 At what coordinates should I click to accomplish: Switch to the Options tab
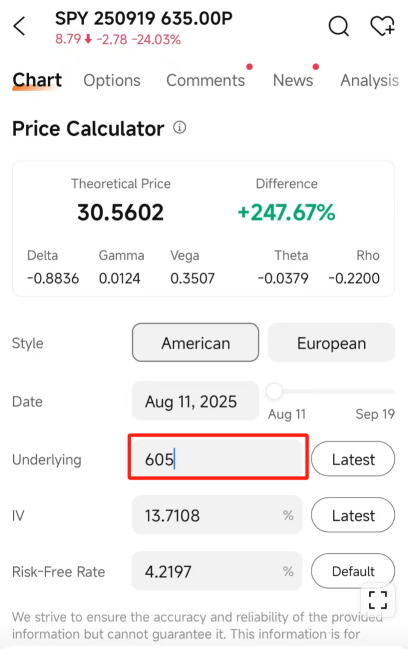coord(112,80)
